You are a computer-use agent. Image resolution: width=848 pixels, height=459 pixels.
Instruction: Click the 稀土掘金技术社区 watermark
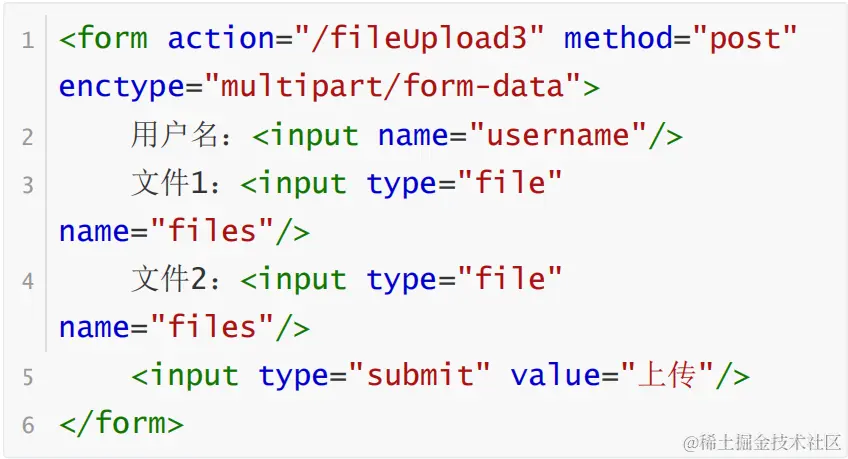click(x=763, y=441)
